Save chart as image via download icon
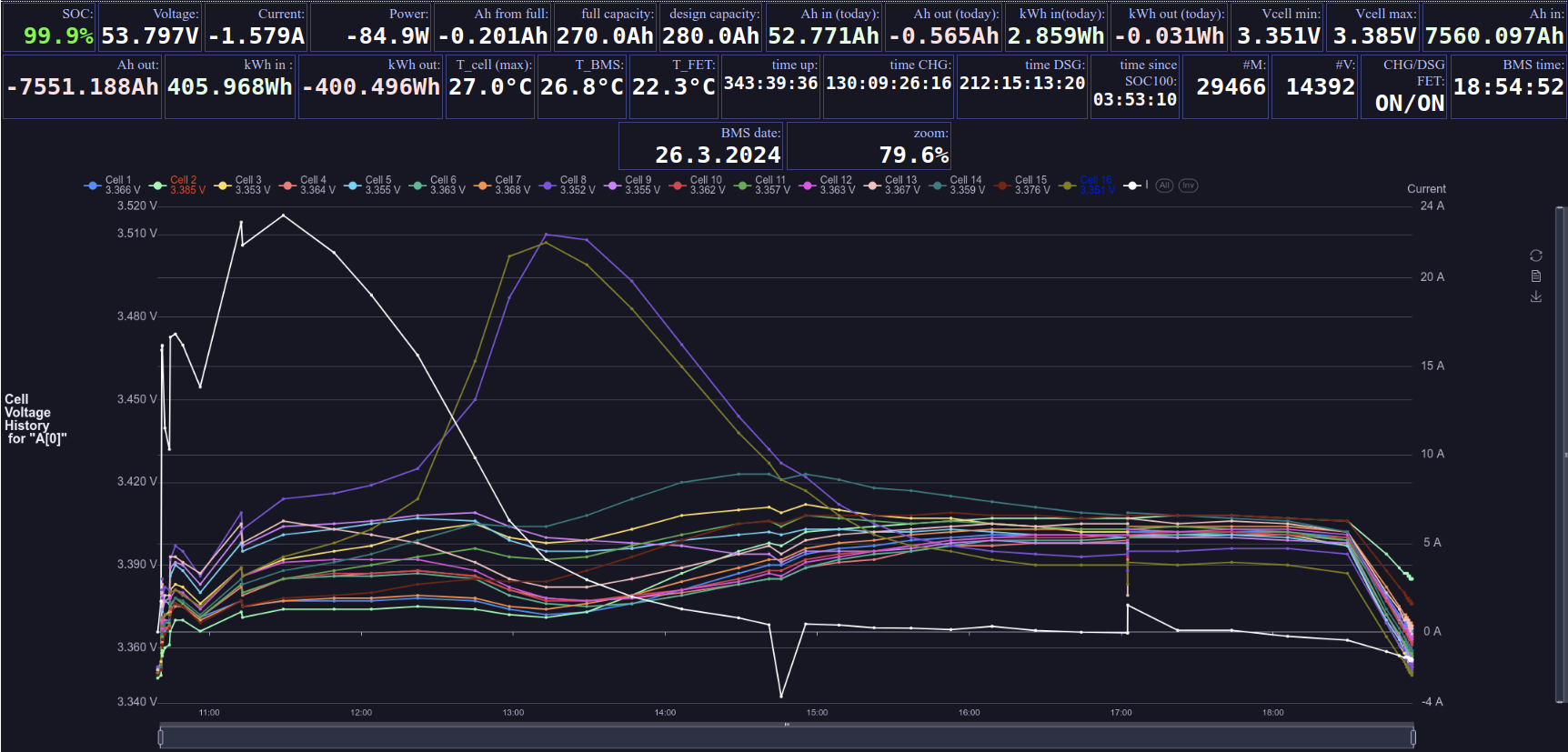This screenshot has width=1568, height=752. [1536, 296]
